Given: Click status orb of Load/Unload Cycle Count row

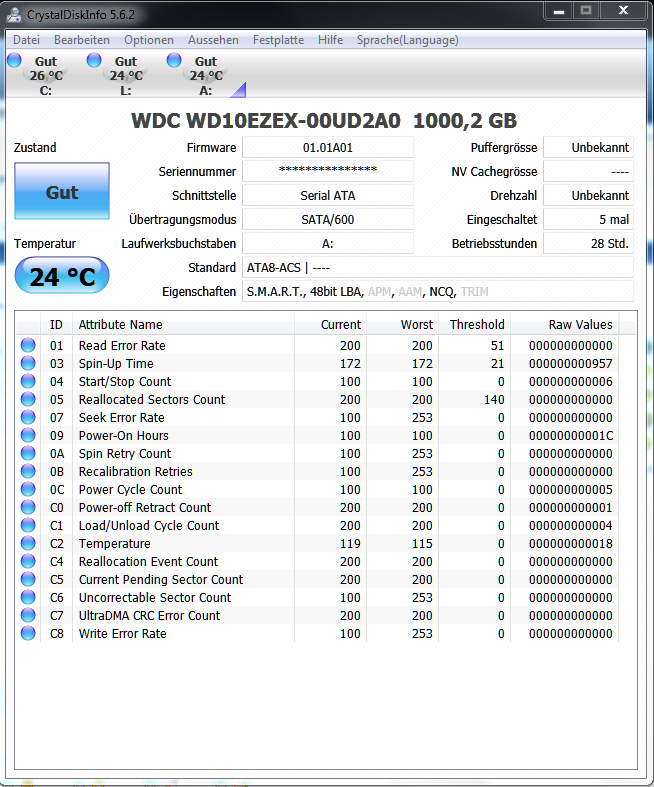Looking at the screenshot, I should (28, 526).
